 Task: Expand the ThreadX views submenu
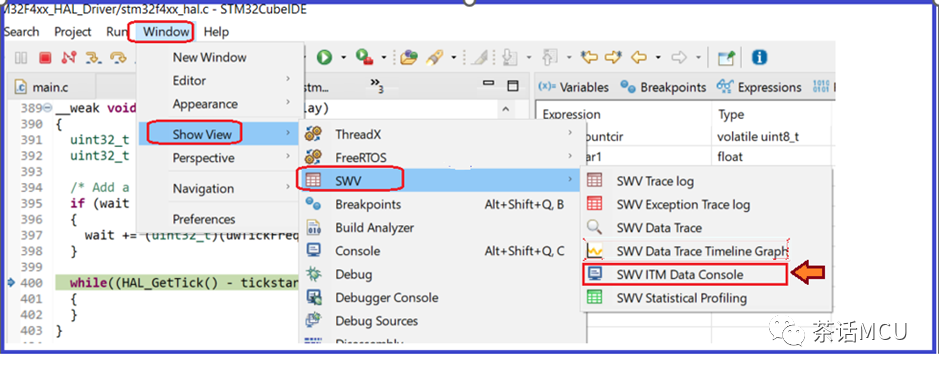440,134
